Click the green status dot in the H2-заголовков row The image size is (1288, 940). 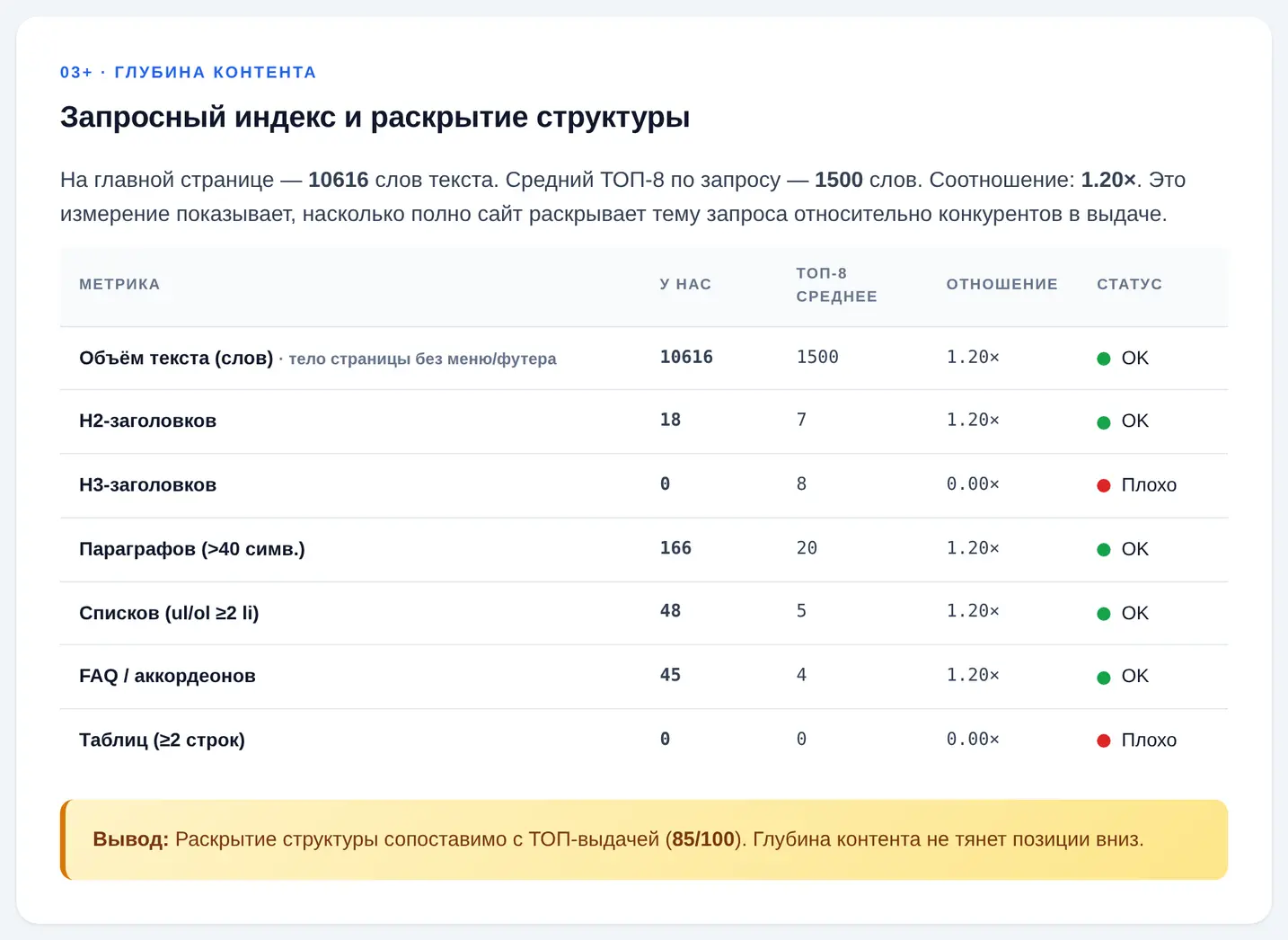coord(1104,422)
